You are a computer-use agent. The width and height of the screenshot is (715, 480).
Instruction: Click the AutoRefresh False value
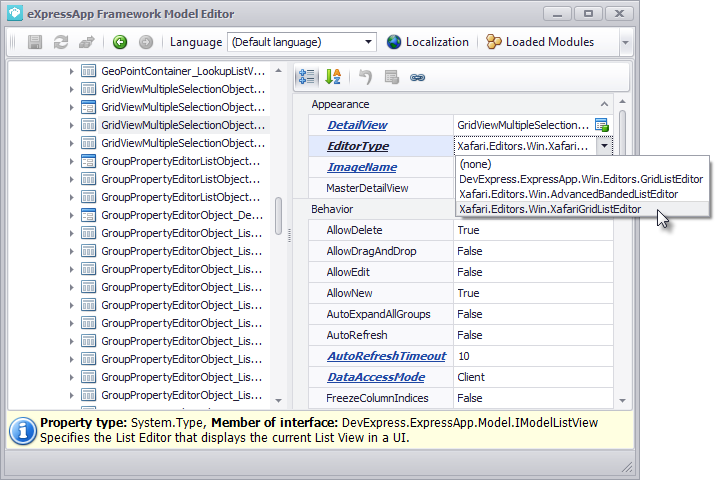click(x=533, y=335)
